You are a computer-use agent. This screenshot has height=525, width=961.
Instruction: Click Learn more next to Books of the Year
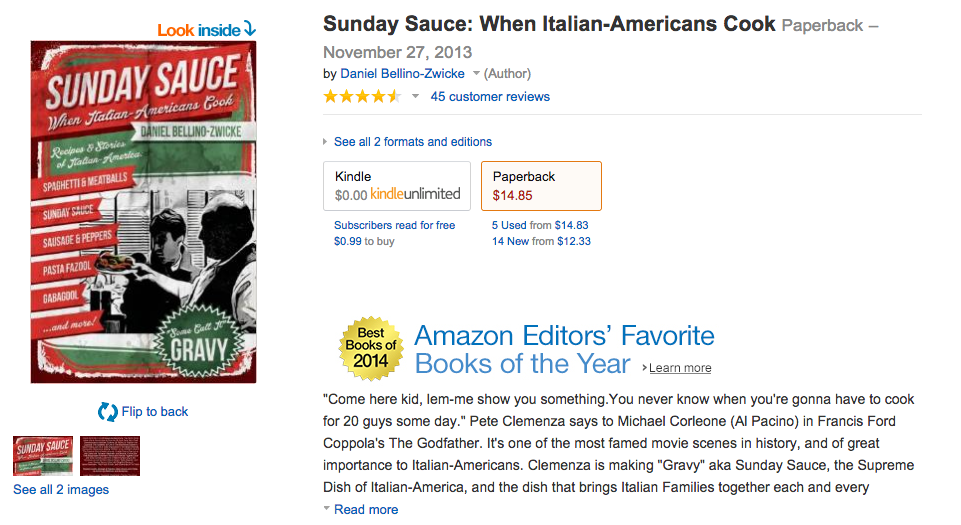[680, 368]
